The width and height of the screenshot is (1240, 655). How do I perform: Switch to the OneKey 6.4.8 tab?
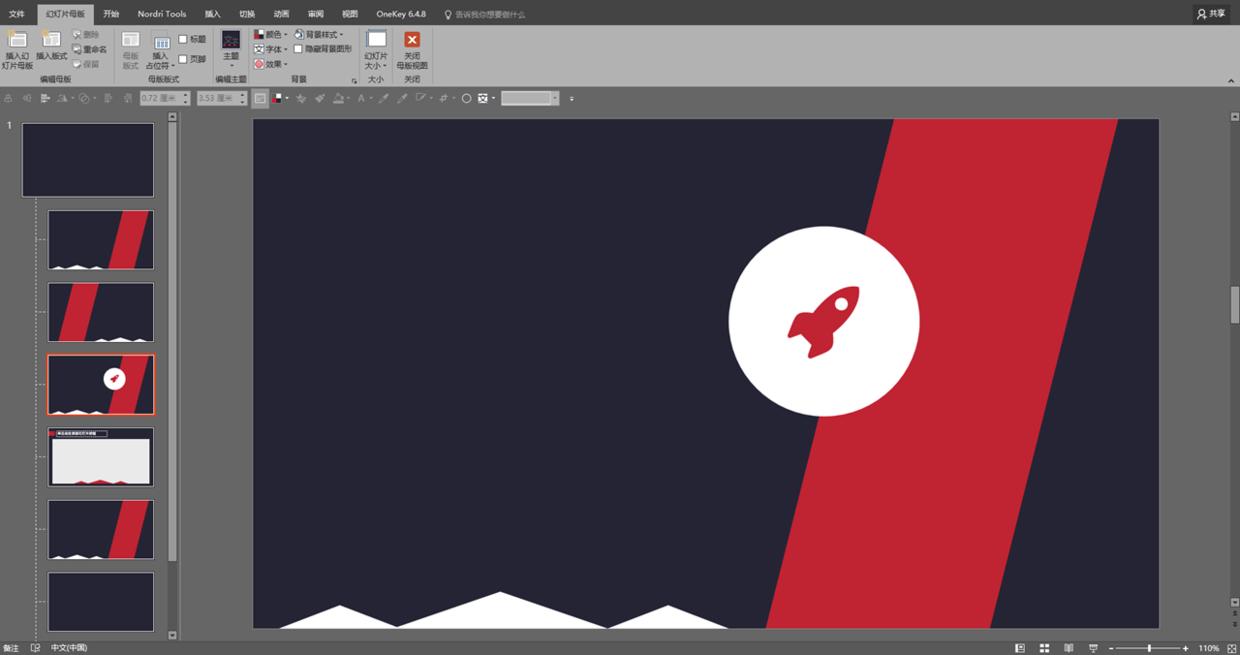(400, 14)
